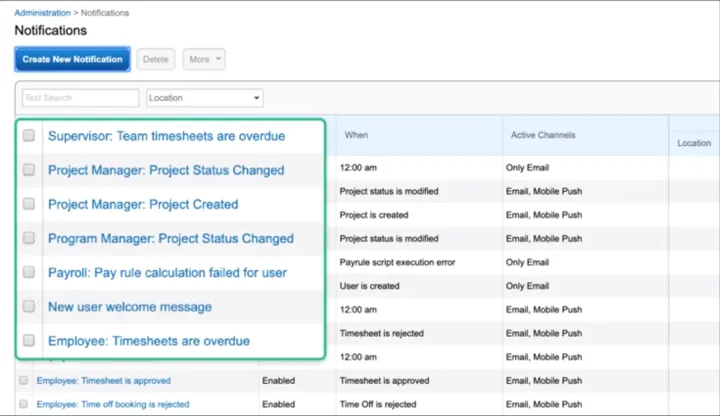This screenshot has width=720, height=416.
Task: Check the Employee: Timesheet is approved box
Action: [23, 380]
